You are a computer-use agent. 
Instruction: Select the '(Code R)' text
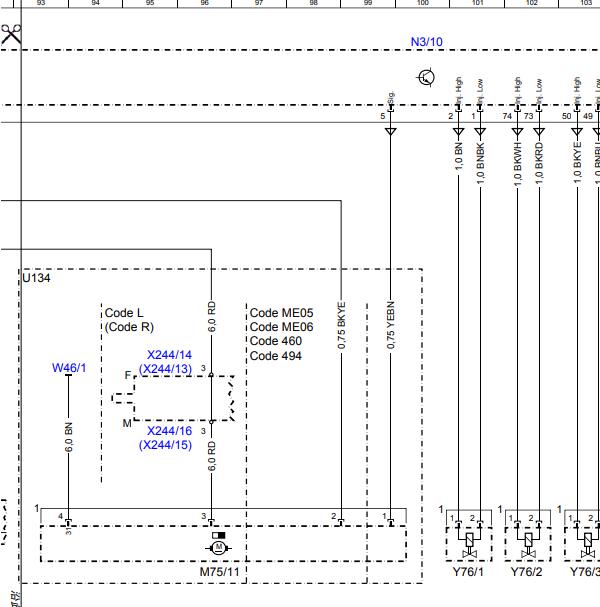pyautogui.click(x=130, y=327)
